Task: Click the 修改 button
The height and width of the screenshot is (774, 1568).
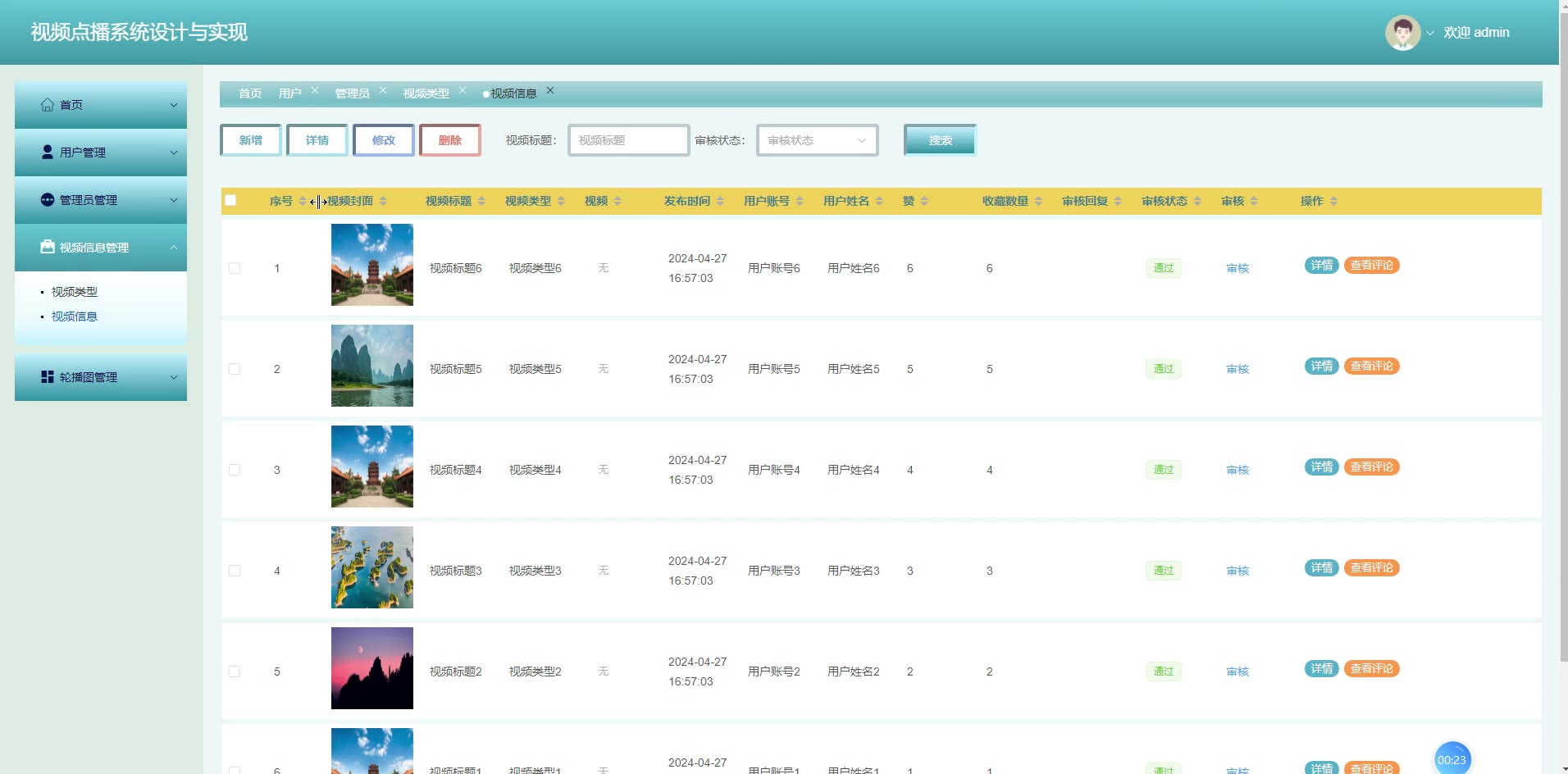Action: point(384,140)
